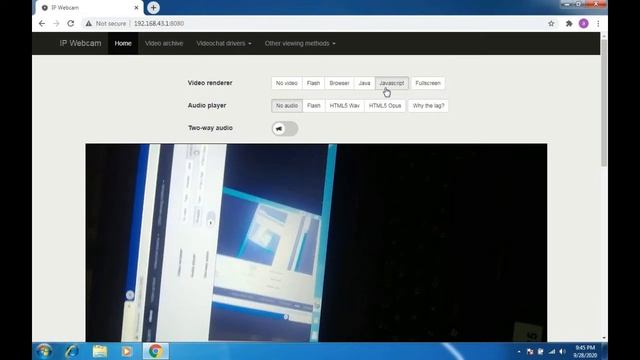Click the browser forward arrow
Image resolution: width=640 pixels, height=360 pixels.
click(x=56, y=24)
